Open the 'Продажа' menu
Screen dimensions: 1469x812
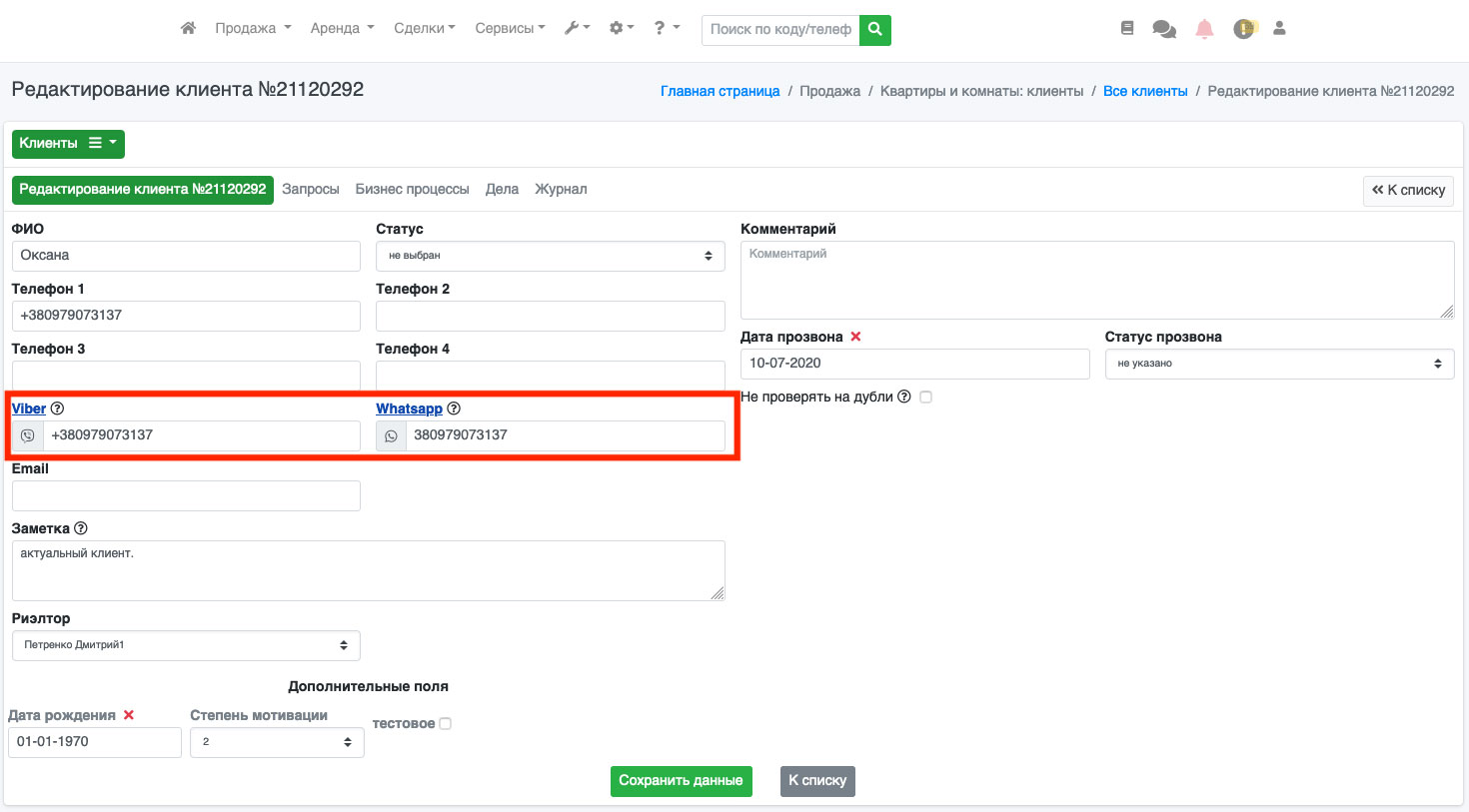point(253,28)
